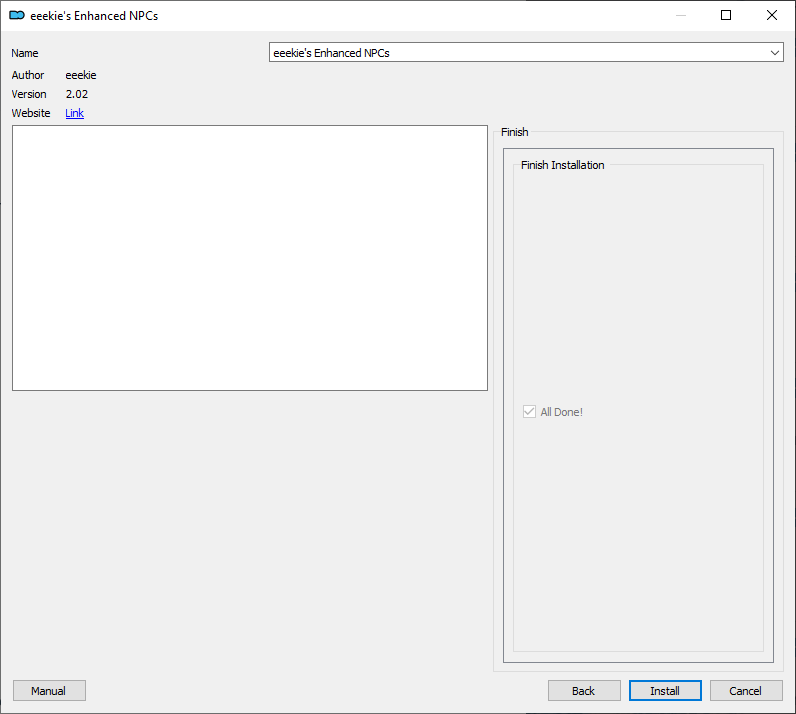Expand the Name dropdown arrow
This screenshot has width=796, height=714.
[x=774, y=53]
